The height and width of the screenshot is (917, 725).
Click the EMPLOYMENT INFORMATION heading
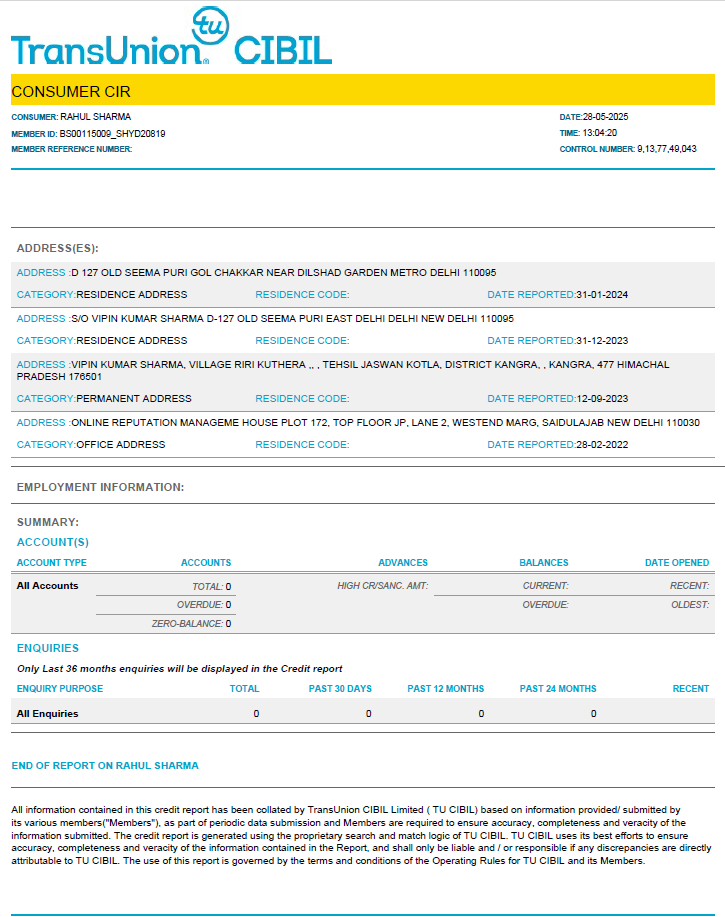pos(100,487)
